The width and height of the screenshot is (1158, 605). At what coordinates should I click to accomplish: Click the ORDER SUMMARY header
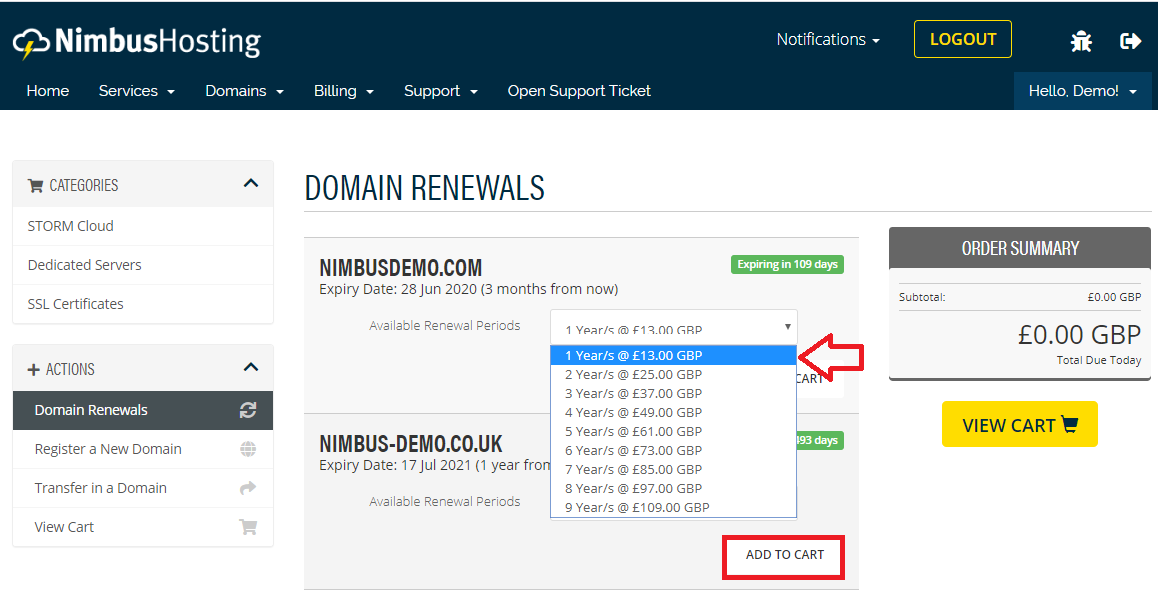1020,248
